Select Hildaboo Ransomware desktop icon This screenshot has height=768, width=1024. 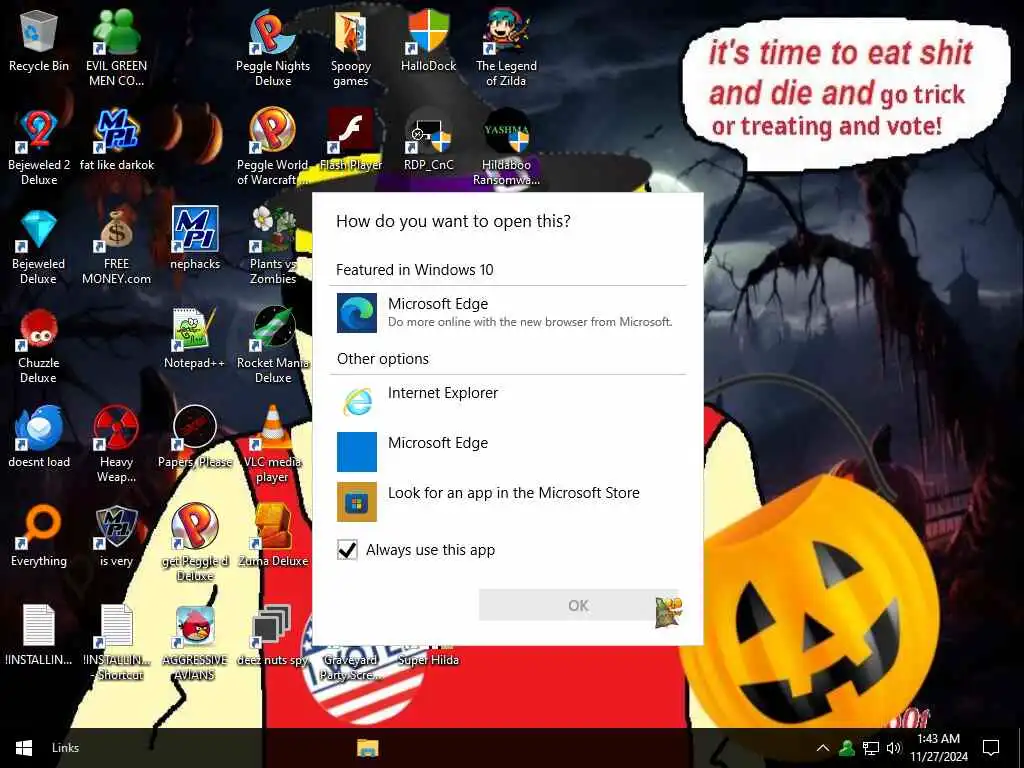506,147
